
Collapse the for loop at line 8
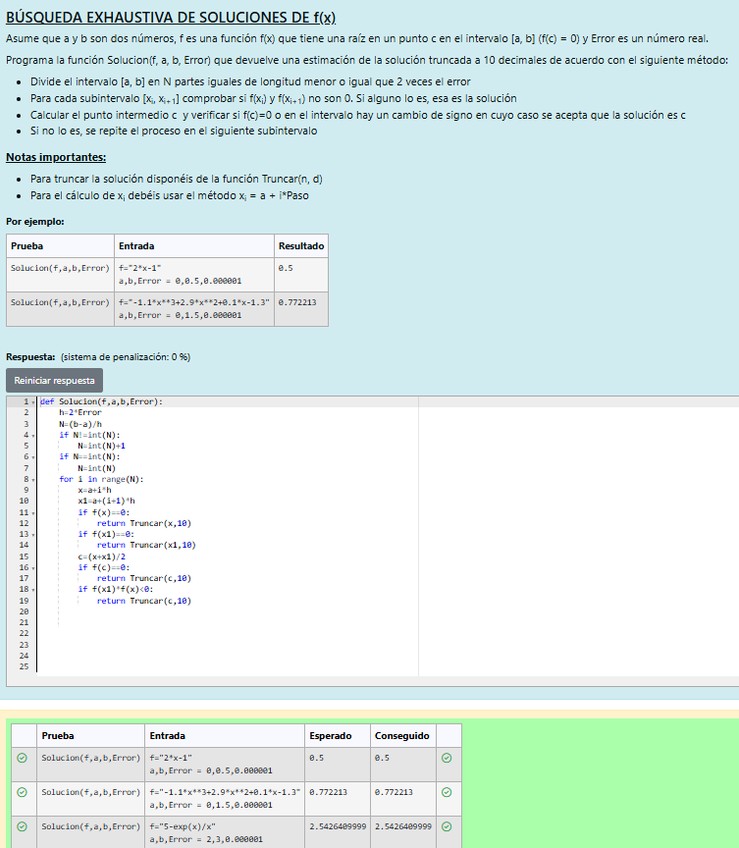(35, 479)
